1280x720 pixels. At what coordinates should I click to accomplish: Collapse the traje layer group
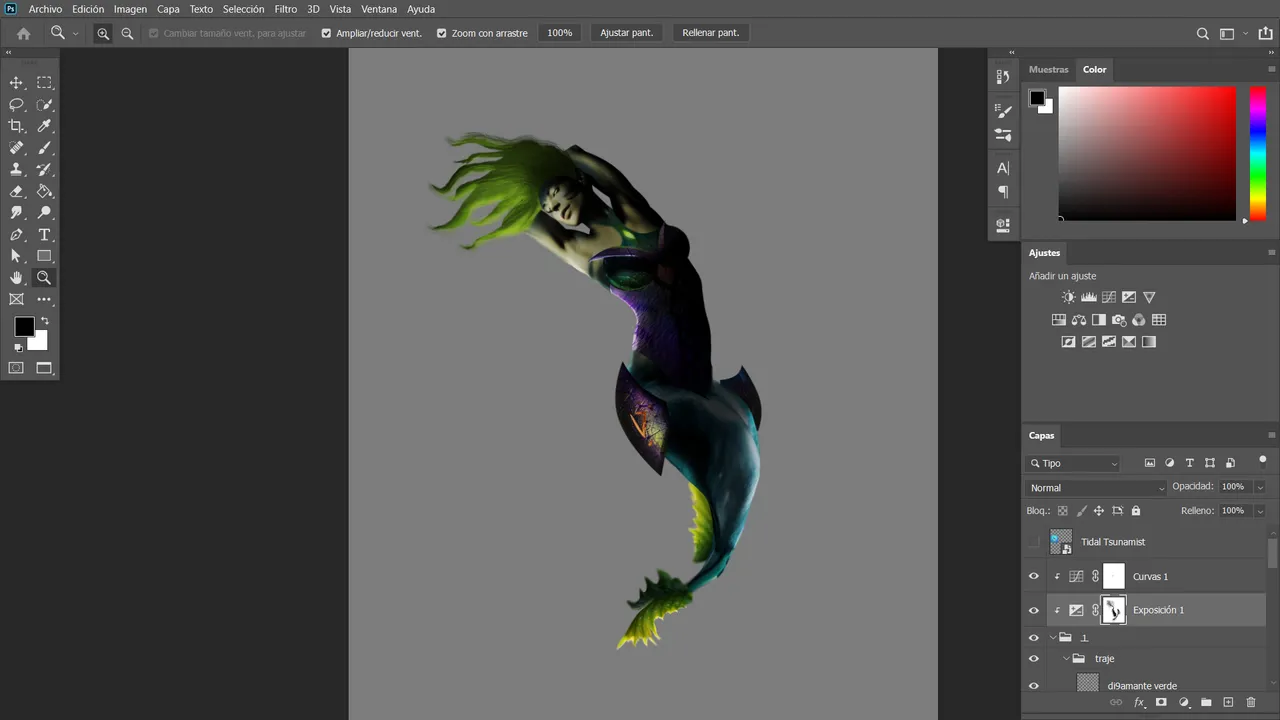[x=1066, y=658]
